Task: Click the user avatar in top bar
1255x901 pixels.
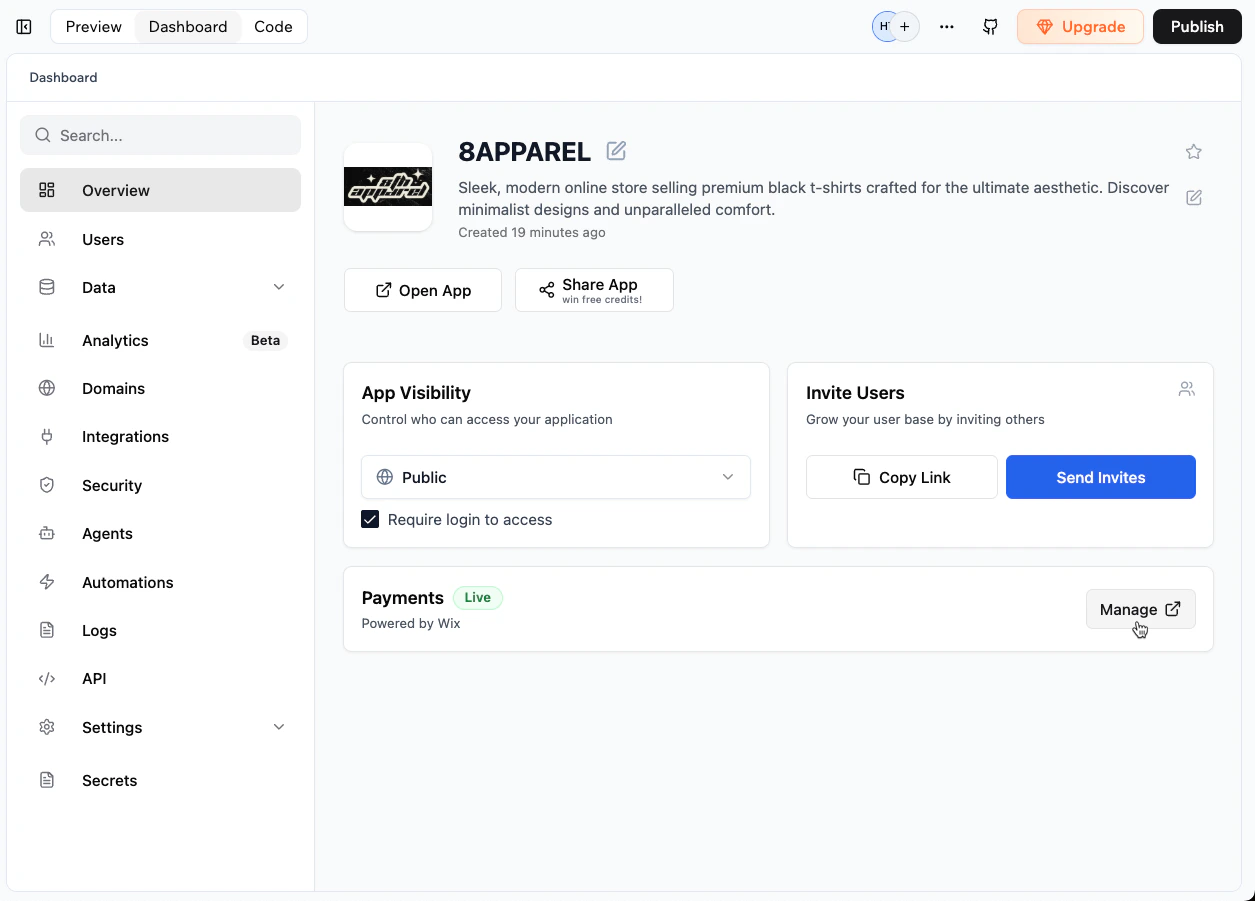Action: (883, 27)
